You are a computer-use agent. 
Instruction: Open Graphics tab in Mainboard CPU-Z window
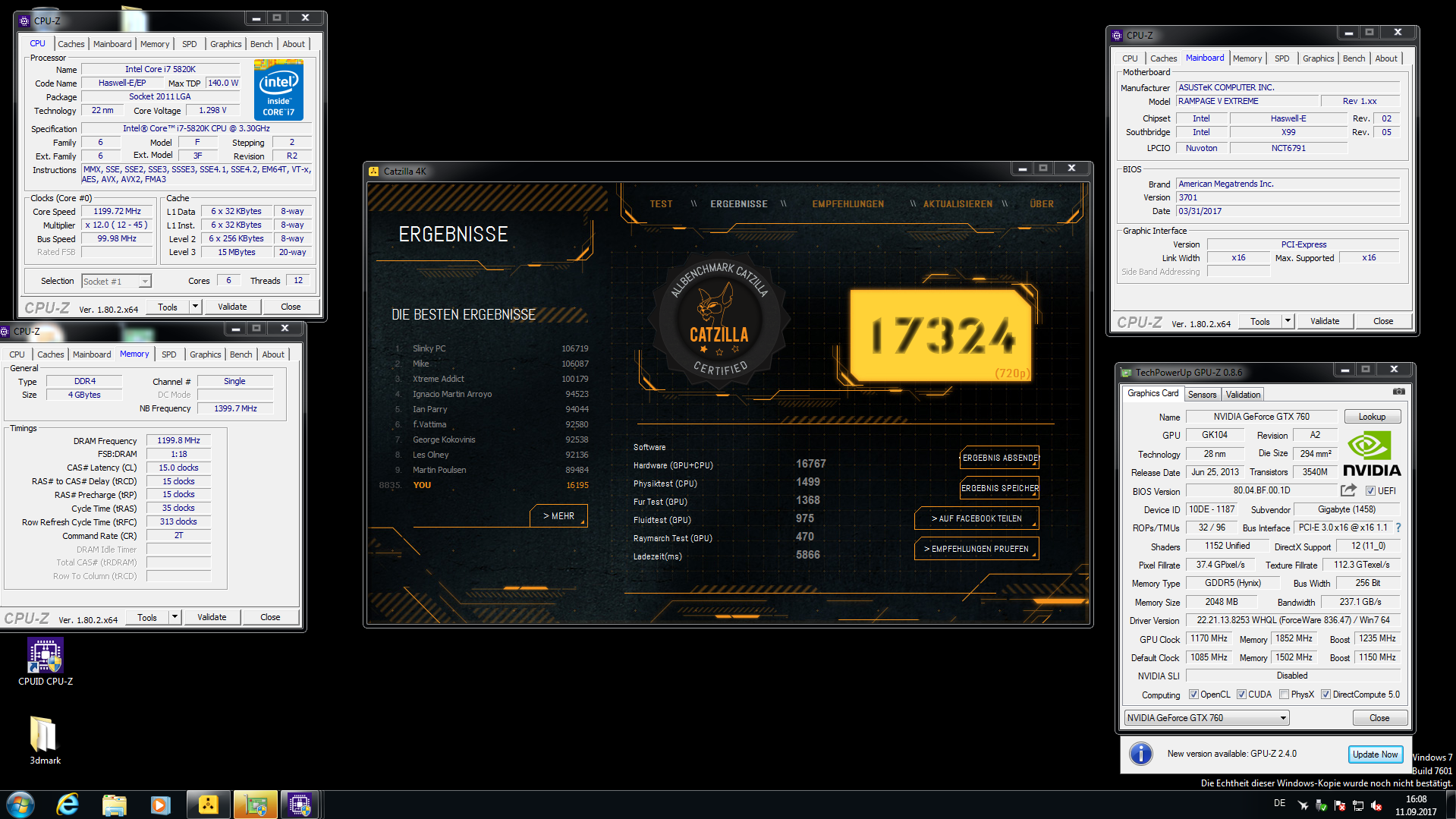click(1318, 58)
